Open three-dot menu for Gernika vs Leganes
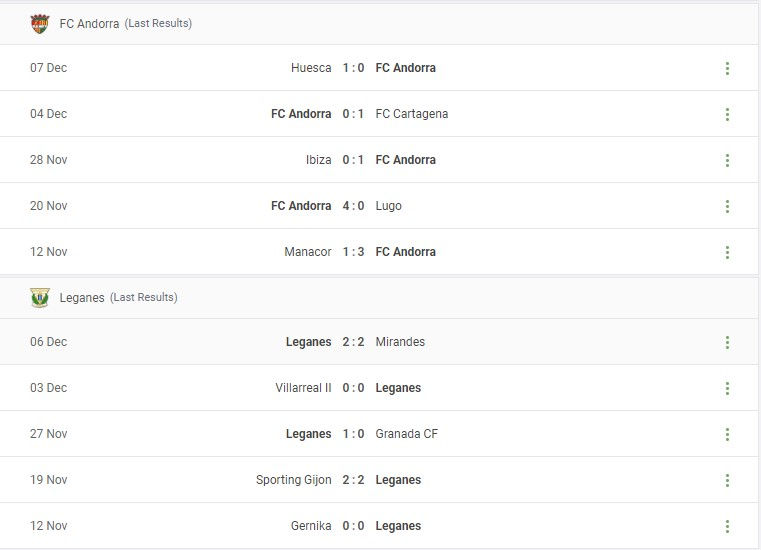 (727, 526)
